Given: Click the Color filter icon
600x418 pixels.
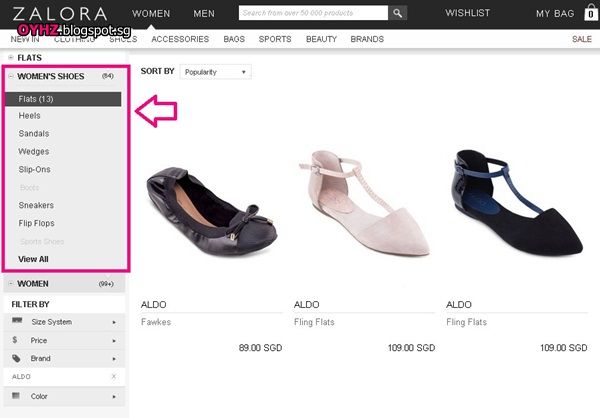Looking at the screenshot, I should pyautogui.click(x=16, y=395).
